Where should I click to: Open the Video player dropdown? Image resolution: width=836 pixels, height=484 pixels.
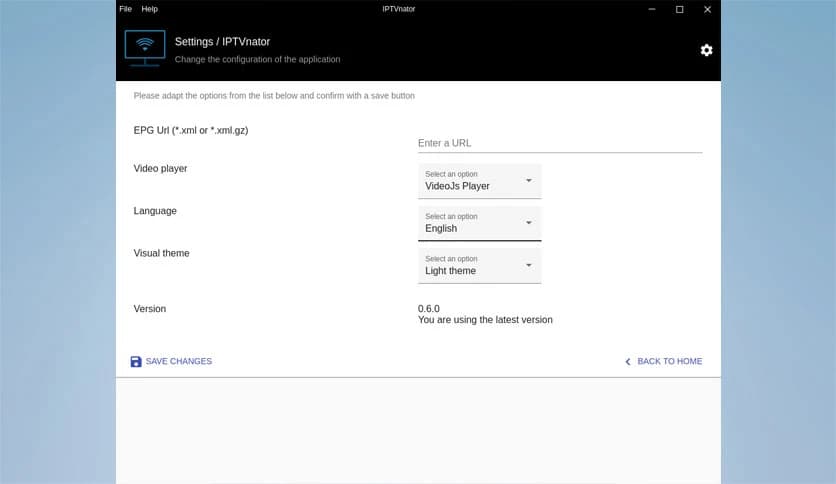coord(479,181)
